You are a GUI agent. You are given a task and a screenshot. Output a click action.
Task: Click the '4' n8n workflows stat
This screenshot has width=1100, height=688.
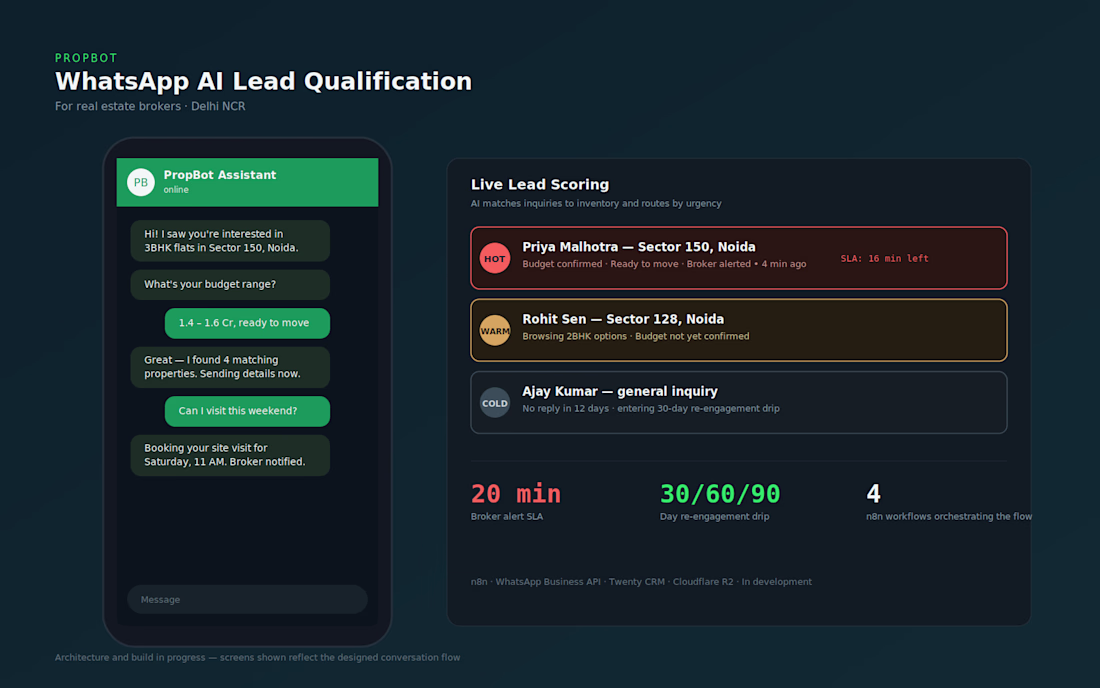tap(873, 494)
